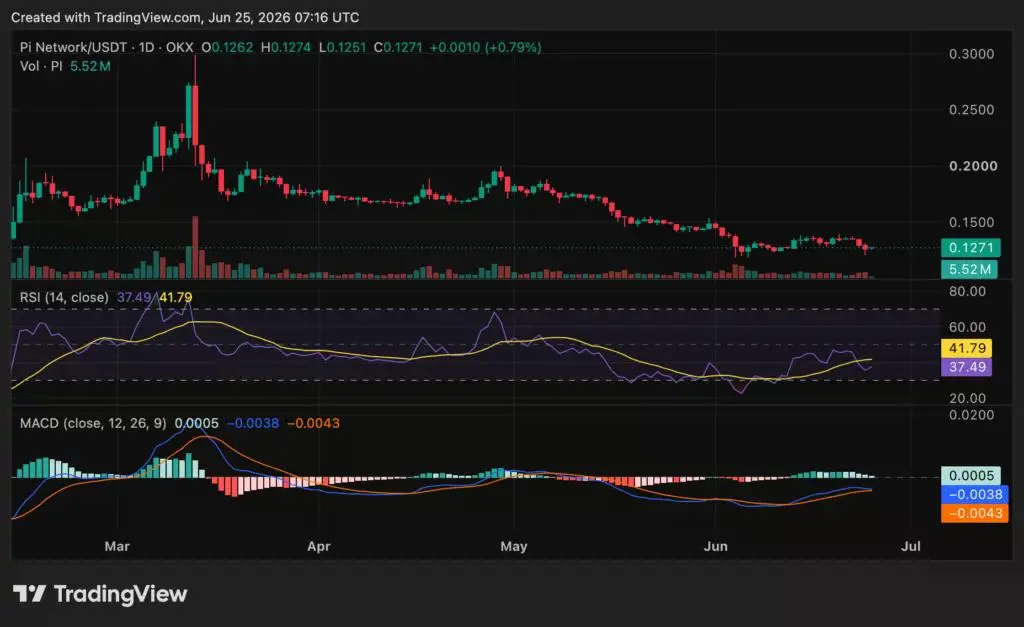Click the MACD (close, 12, 26, 9) label

(93, 423)
